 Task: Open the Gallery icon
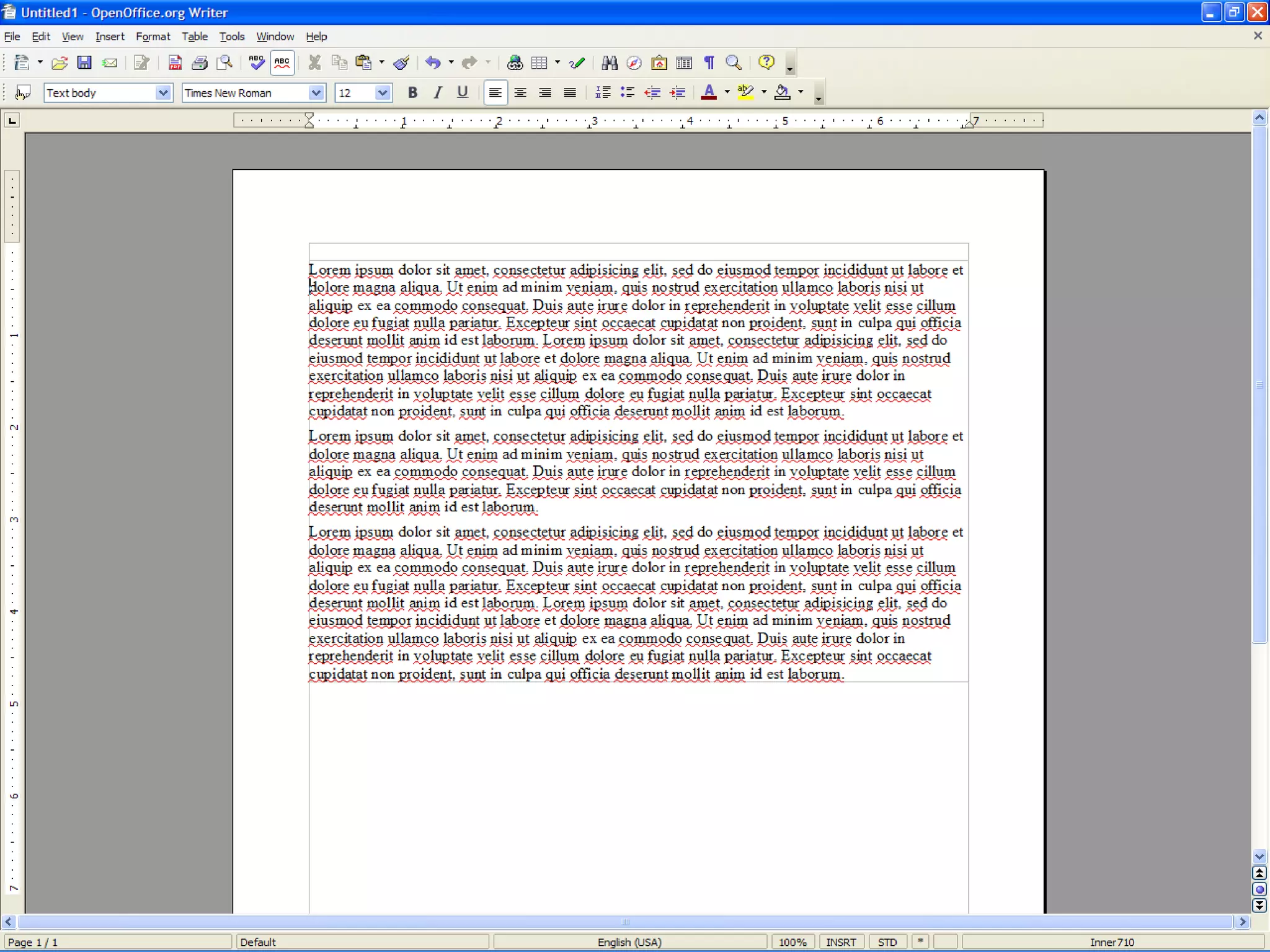pyautogui.click(x=659, y=63)
